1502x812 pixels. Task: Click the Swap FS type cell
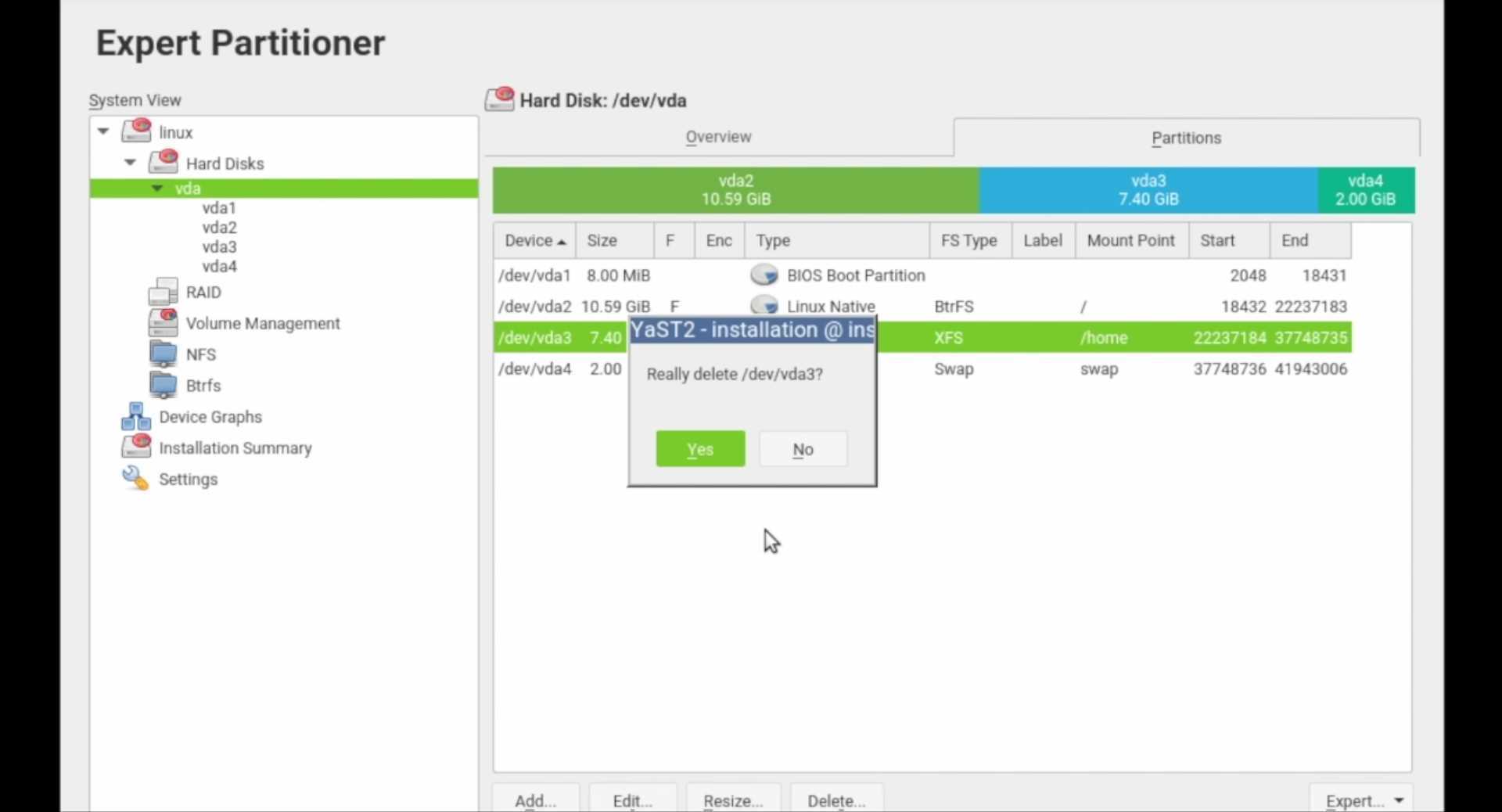click(x=954, y=369)
